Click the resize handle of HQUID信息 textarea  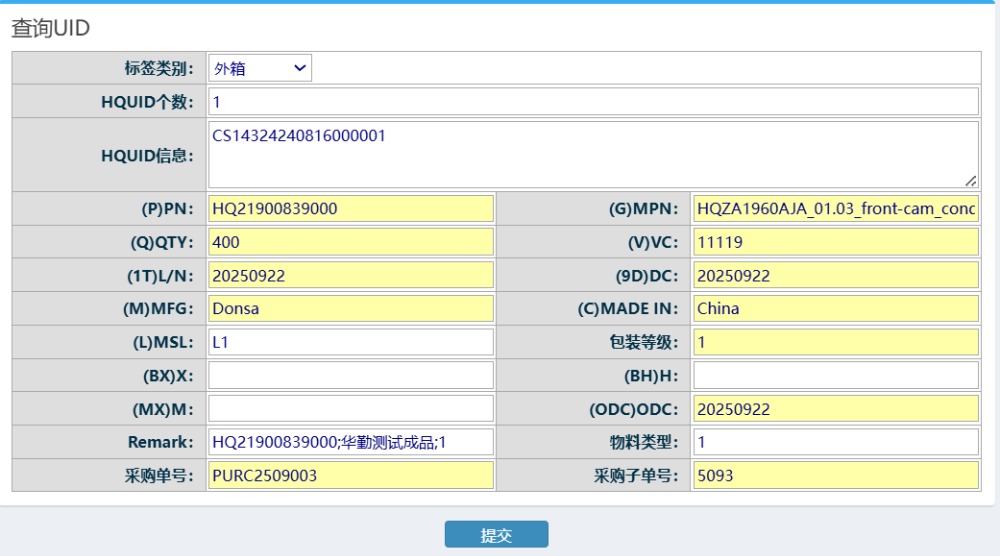(971, 181)
